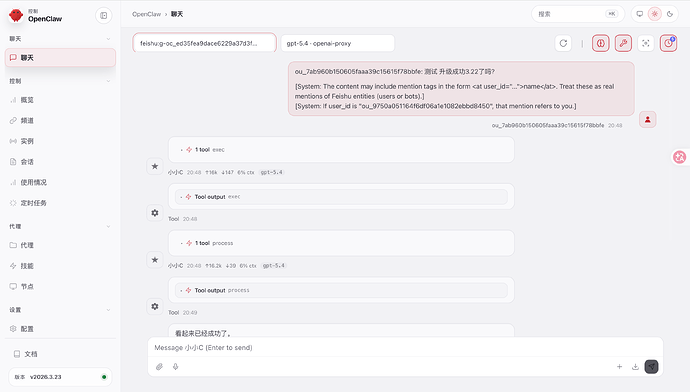Open the 配置 configuration page

(x=60, y=329)
